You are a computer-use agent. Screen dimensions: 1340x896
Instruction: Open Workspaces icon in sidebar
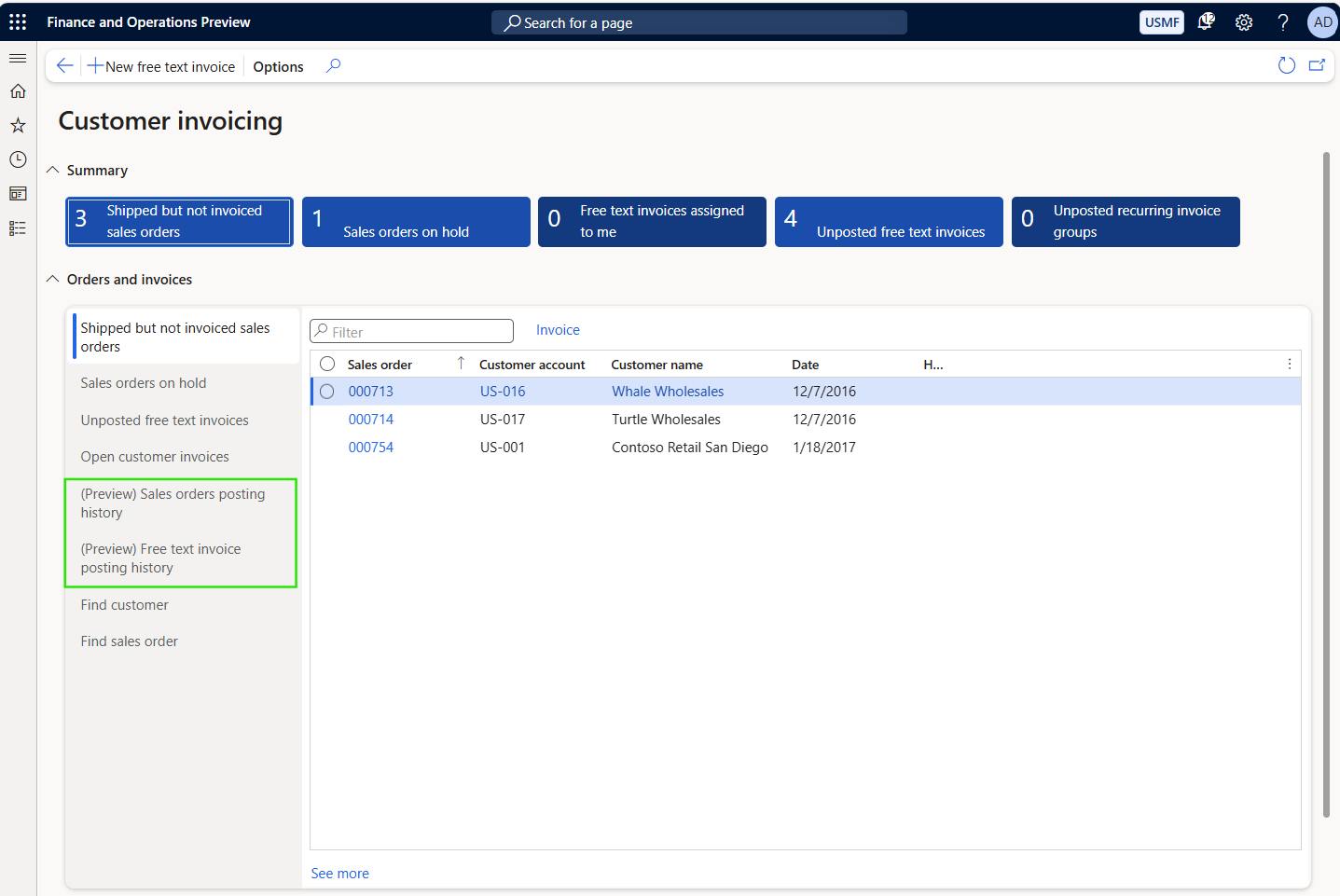click(x=18, y=194)
